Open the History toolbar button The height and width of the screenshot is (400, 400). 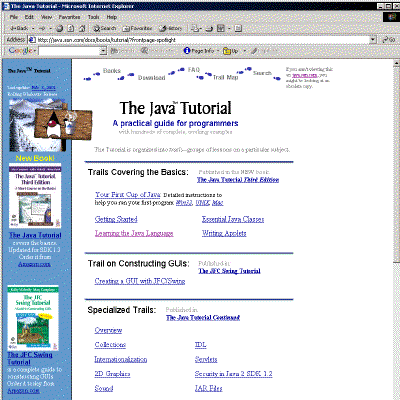point(171,29)
